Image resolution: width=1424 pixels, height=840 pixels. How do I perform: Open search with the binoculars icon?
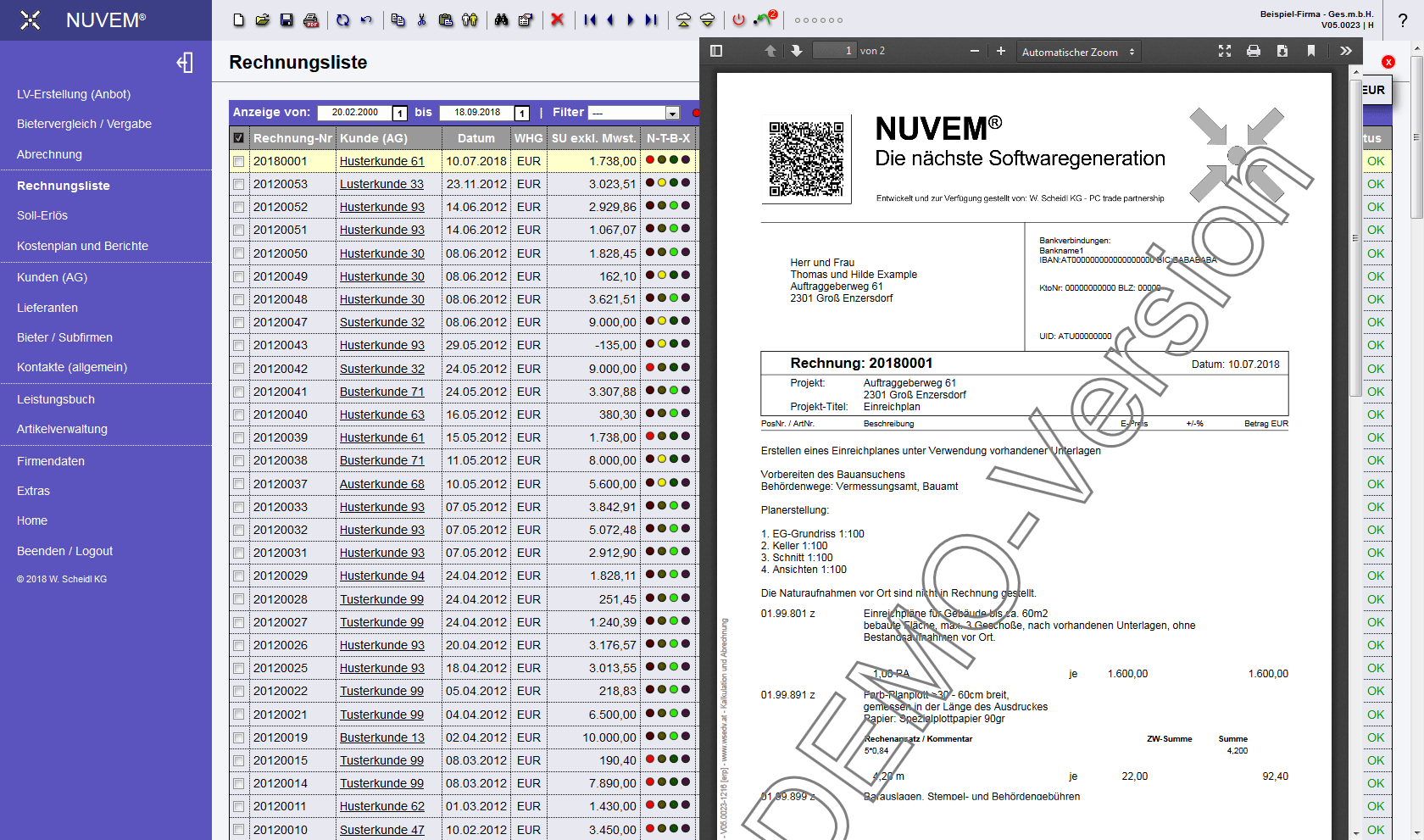point(501,19)
